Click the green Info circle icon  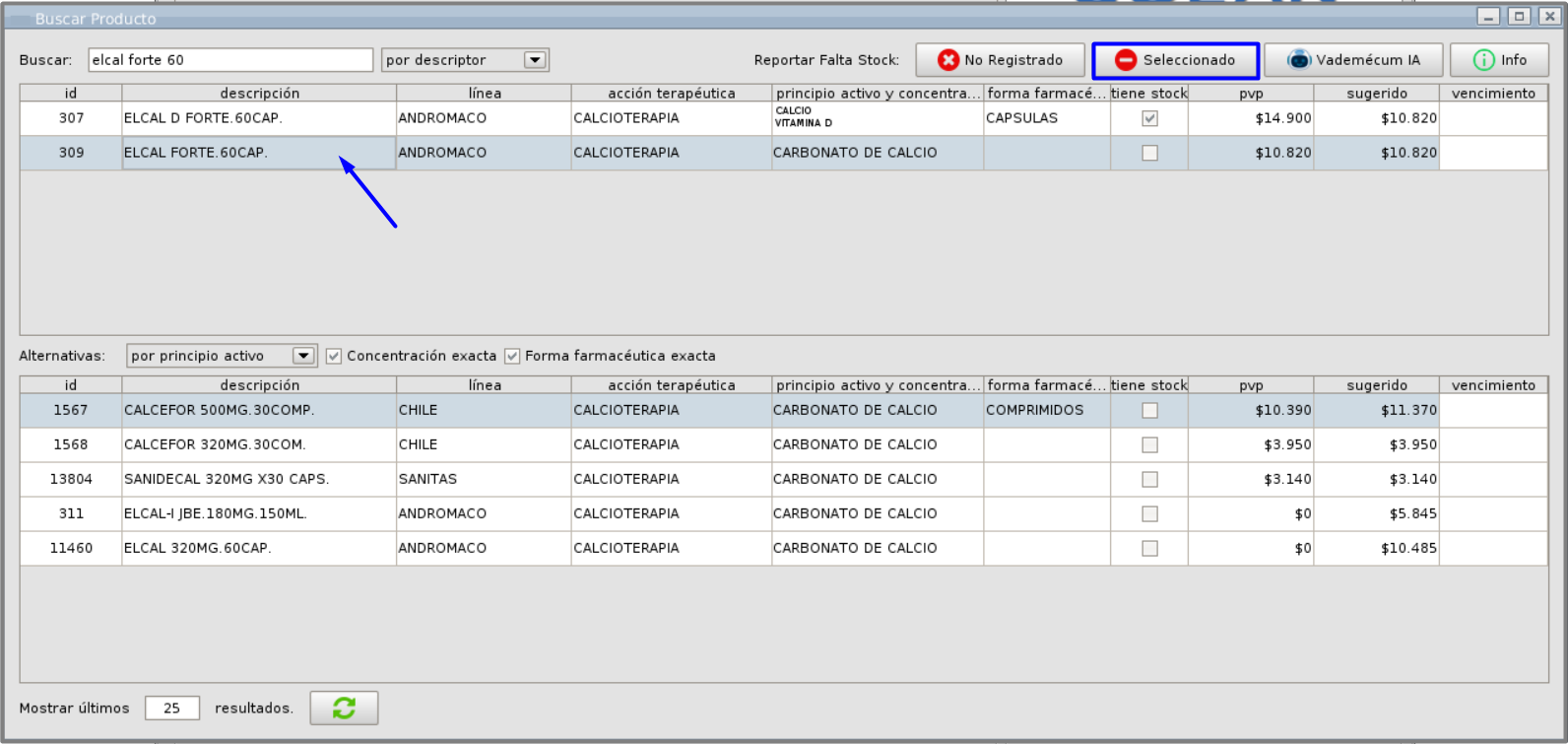1483,60
